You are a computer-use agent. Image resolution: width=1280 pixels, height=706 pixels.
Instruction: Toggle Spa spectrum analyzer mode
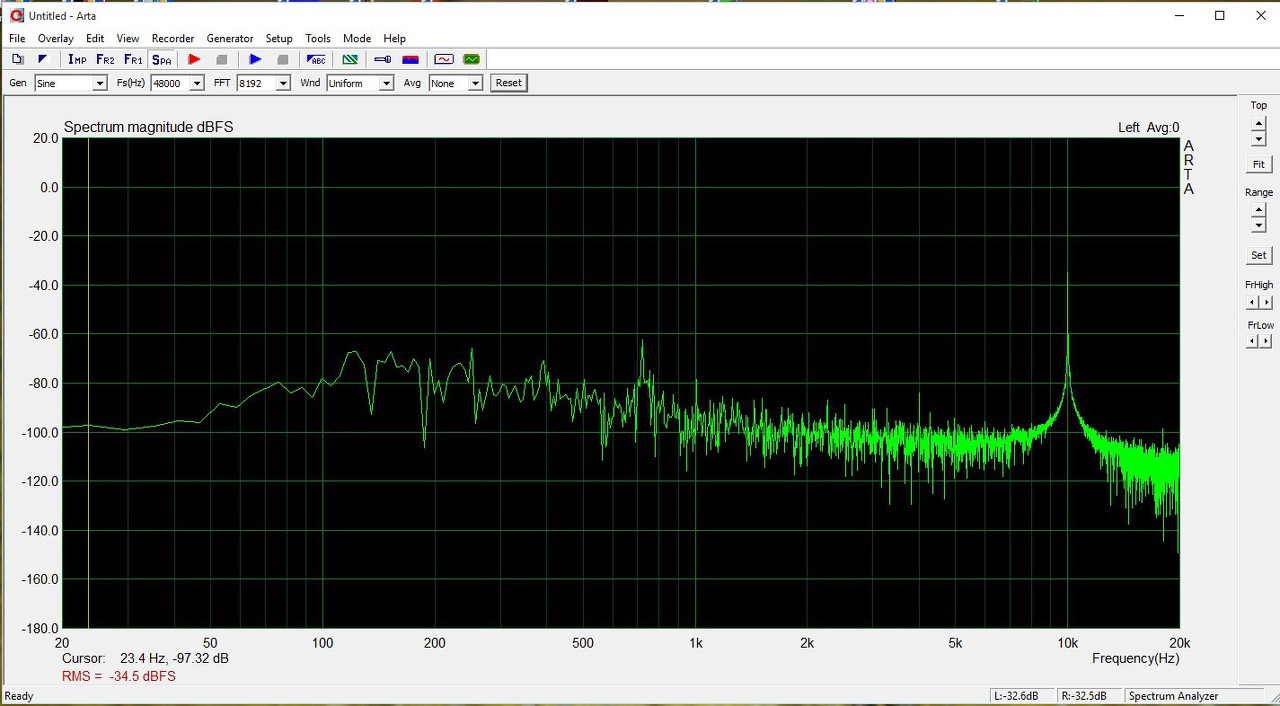[161, 60]
